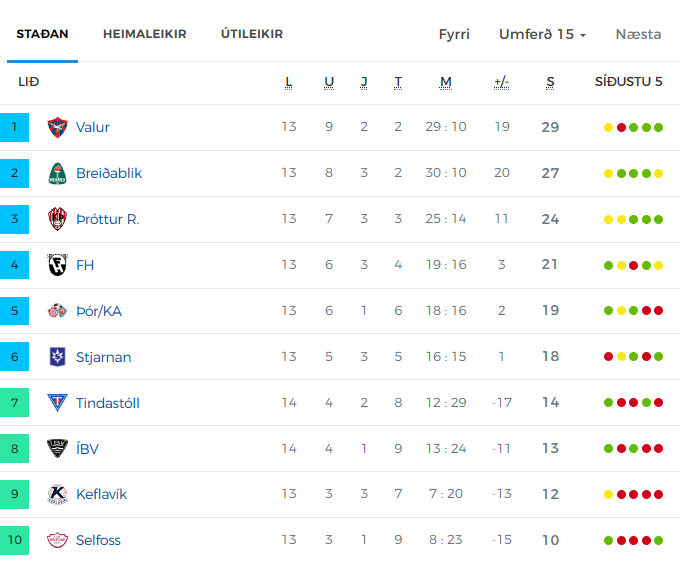This screenshot has width=682, height=567.
Task: Click the Tindastóll club crest
Action: point(57,403)
